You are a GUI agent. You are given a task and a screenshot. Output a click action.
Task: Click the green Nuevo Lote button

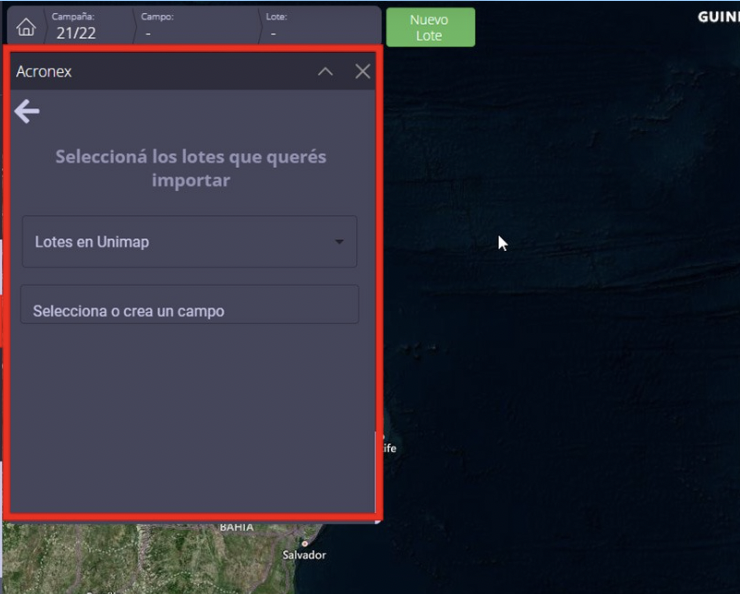(x=430, y=27)
